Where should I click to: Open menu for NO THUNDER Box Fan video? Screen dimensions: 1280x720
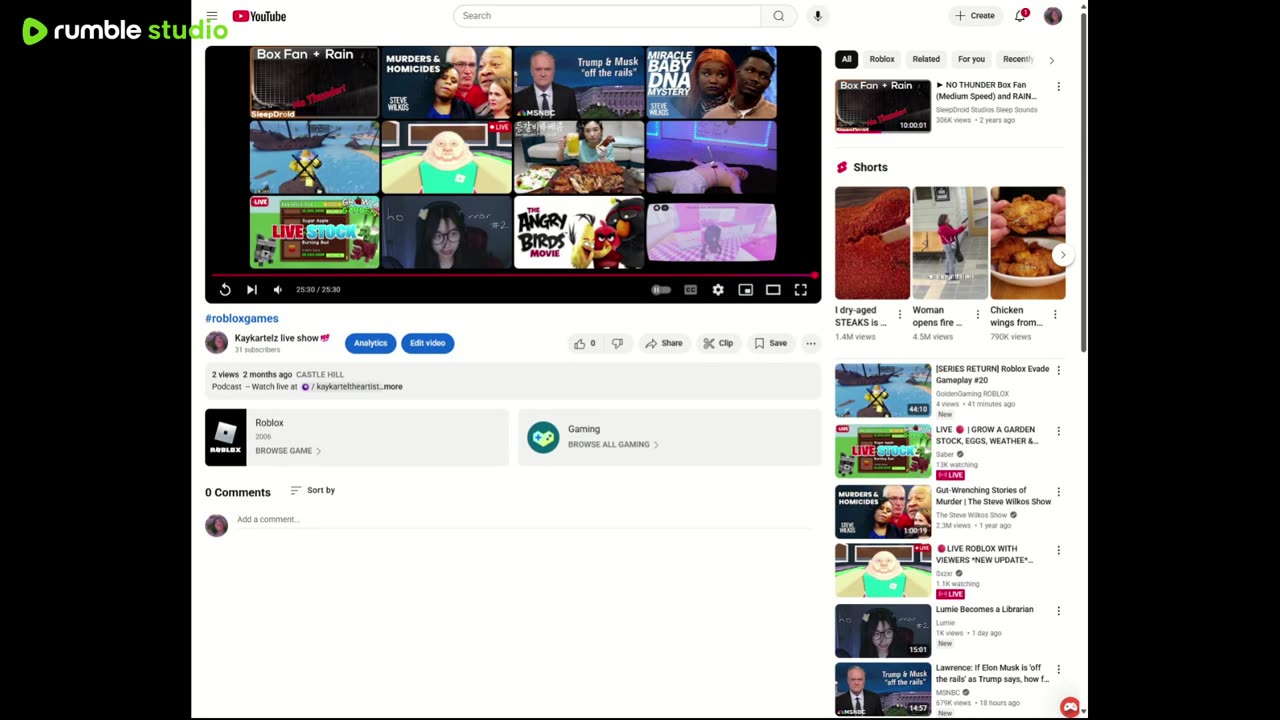tap(1058, 87)
